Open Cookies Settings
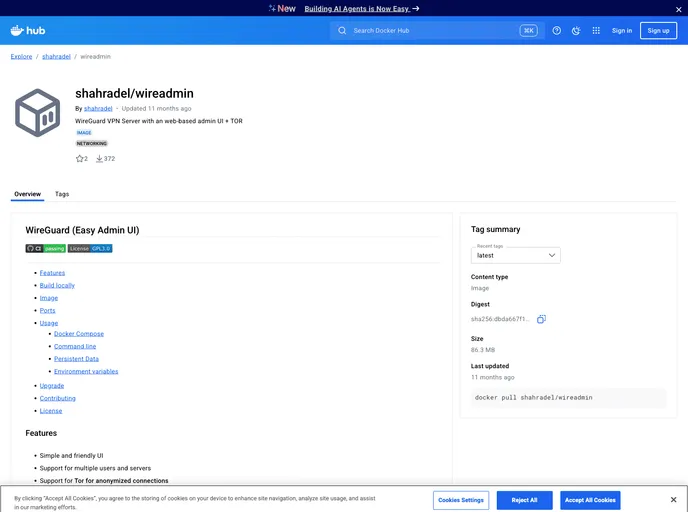 461,500
